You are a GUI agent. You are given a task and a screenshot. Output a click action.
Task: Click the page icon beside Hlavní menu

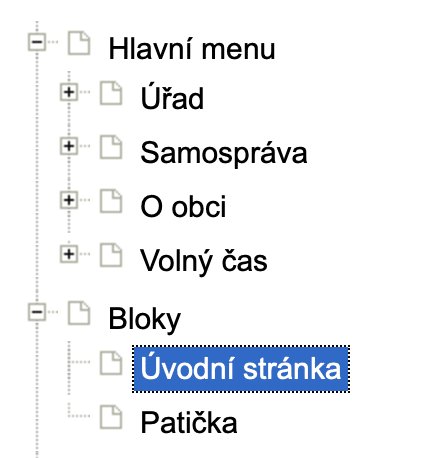click(79, 43)
